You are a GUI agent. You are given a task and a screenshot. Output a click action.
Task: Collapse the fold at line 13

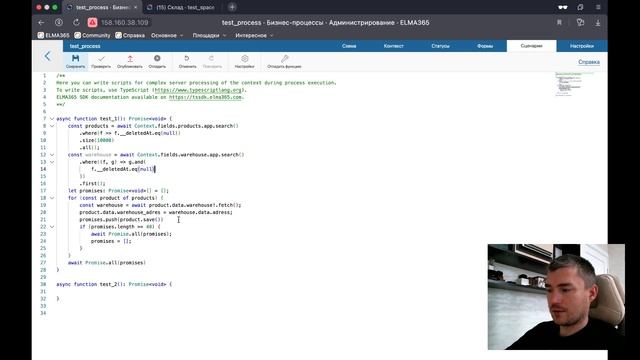(x=52, y=162)
